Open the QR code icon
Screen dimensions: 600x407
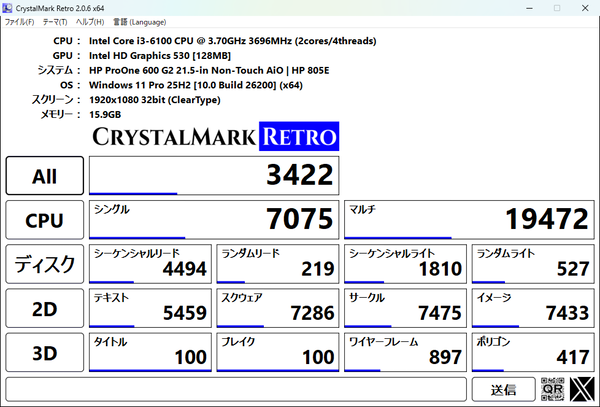(x=553, y=389)
